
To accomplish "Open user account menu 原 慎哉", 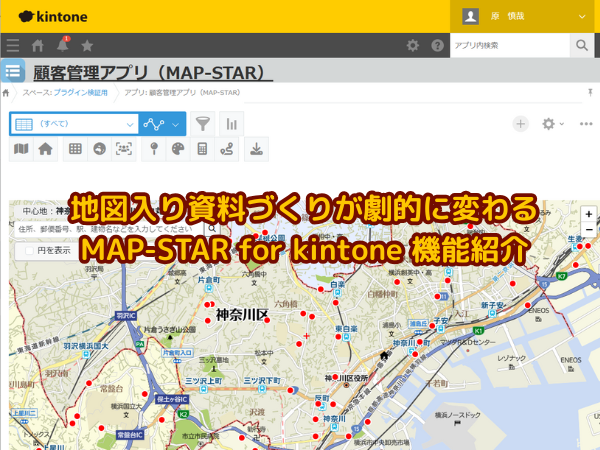I will point(523,16).
